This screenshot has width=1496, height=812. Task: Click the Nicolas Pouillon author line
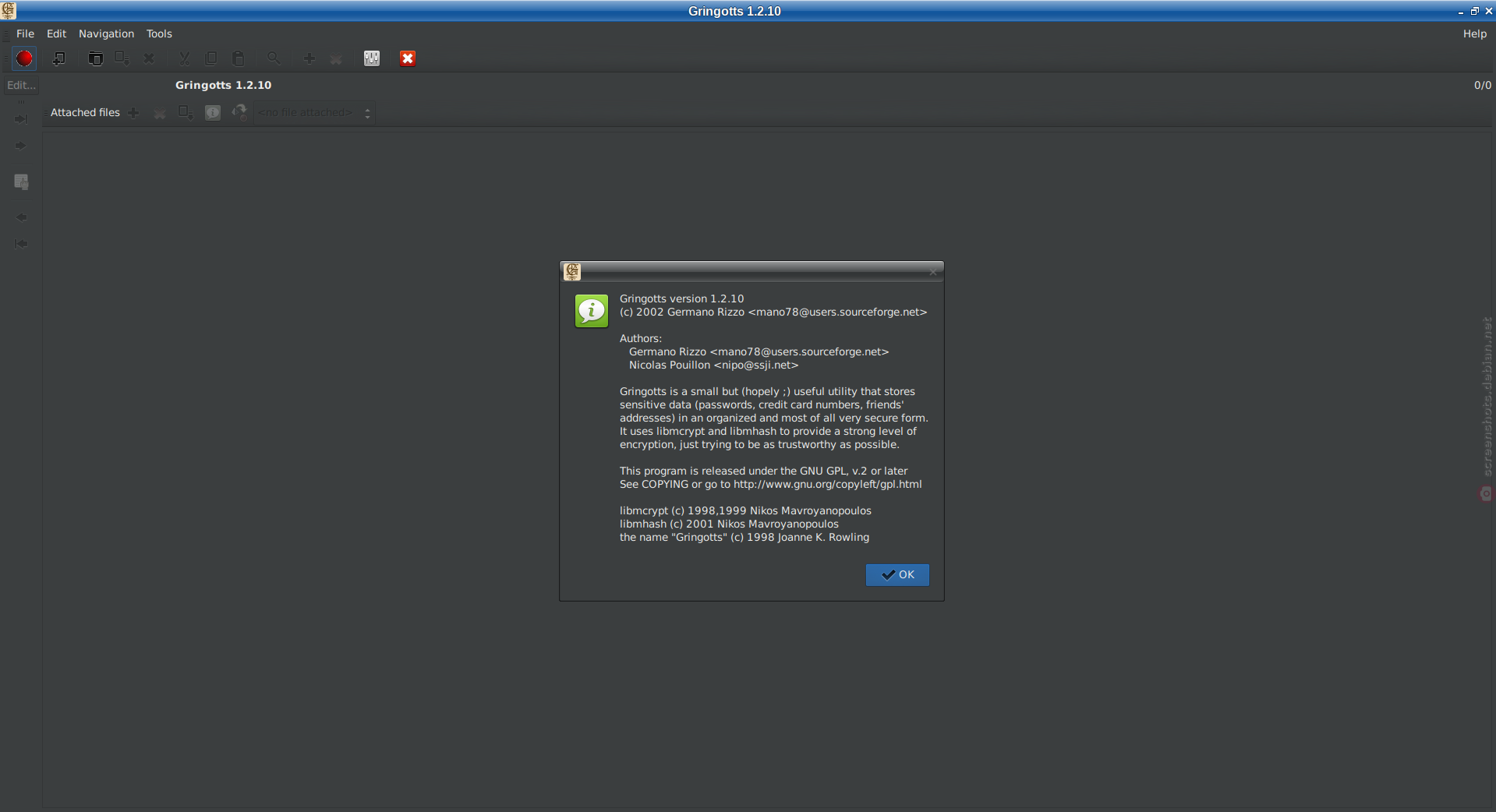click(713, 365)
